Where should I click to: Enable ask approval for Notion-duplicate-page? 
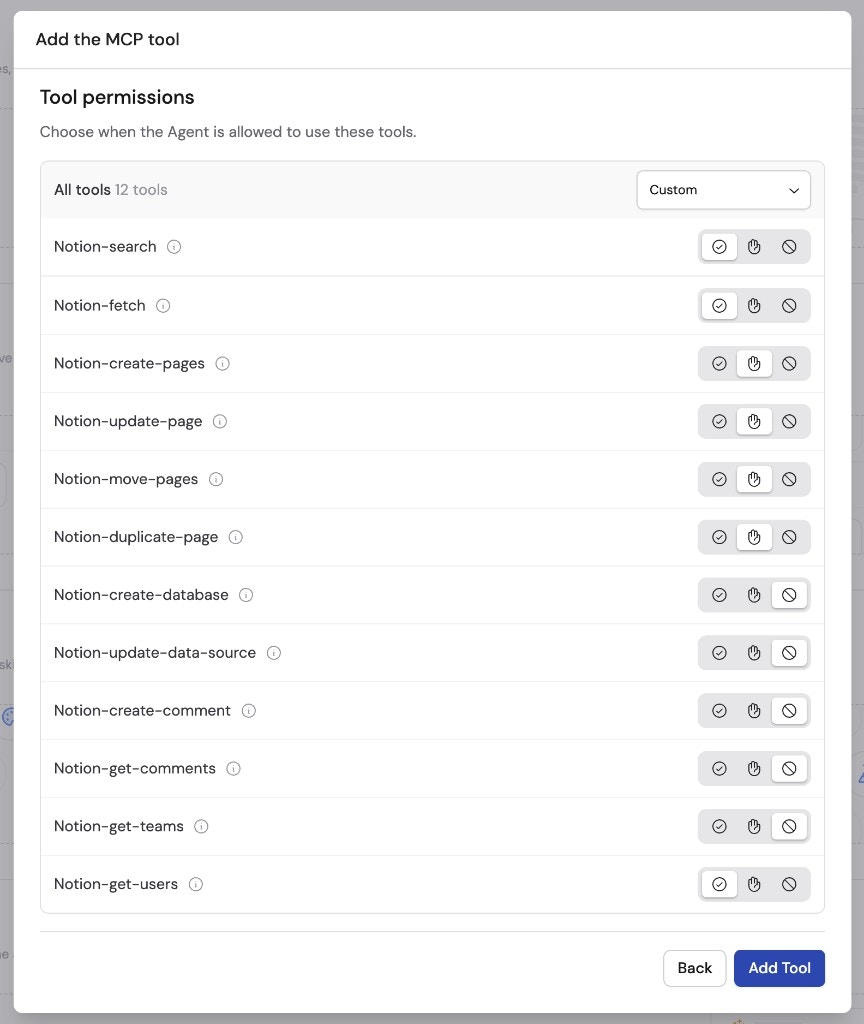754,537
